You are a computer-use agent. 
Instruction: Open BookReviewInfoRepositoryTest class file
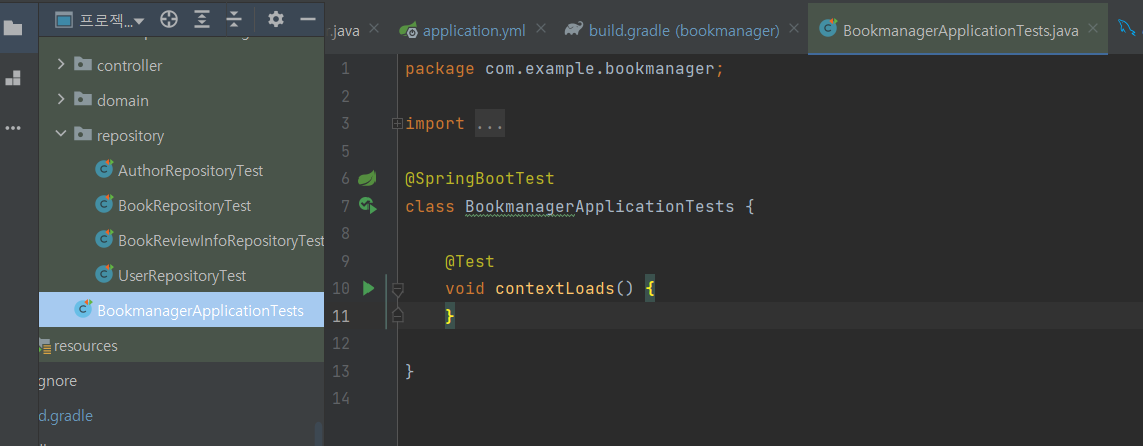tap(221, 241)
